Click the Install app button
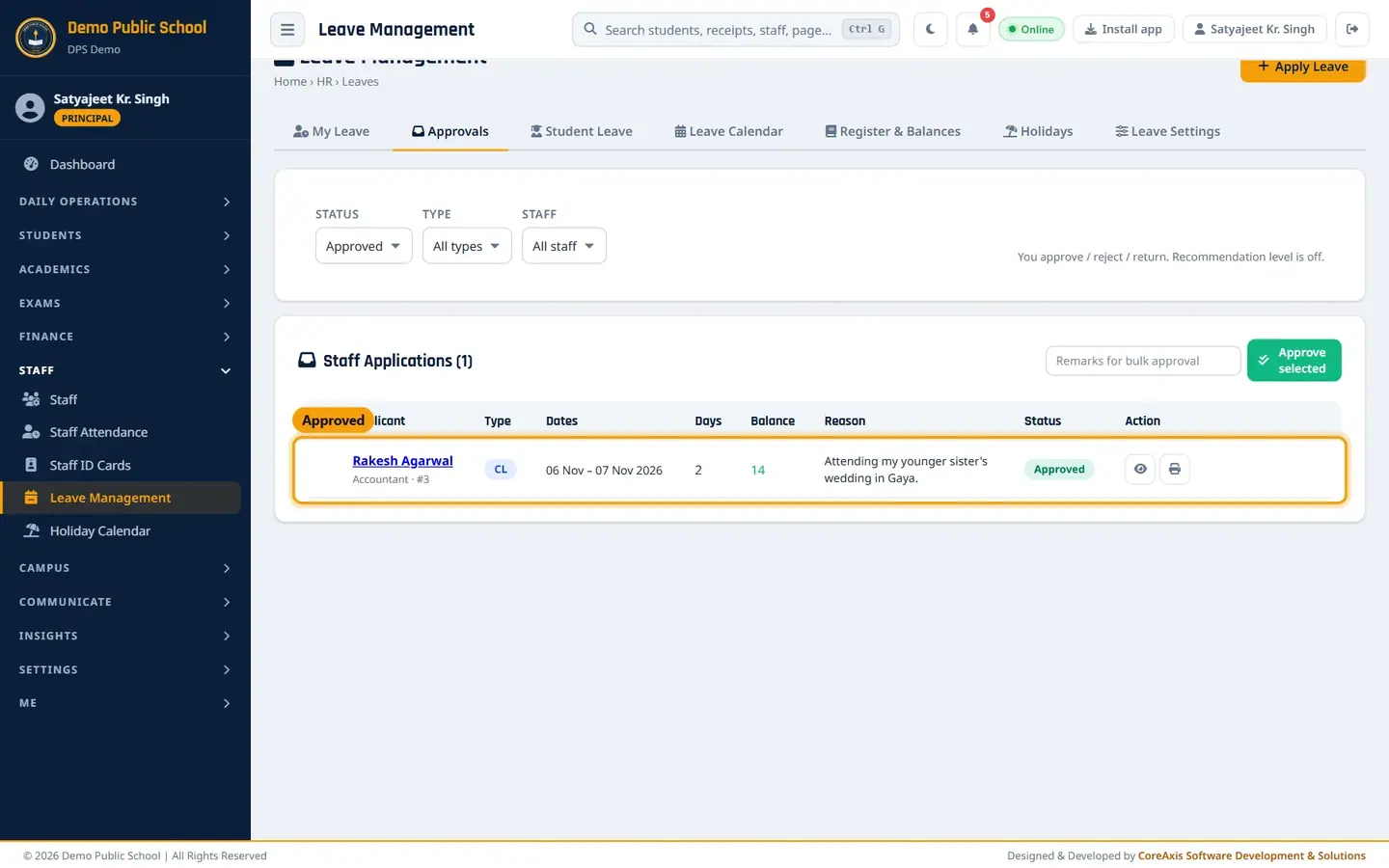 1124,29
